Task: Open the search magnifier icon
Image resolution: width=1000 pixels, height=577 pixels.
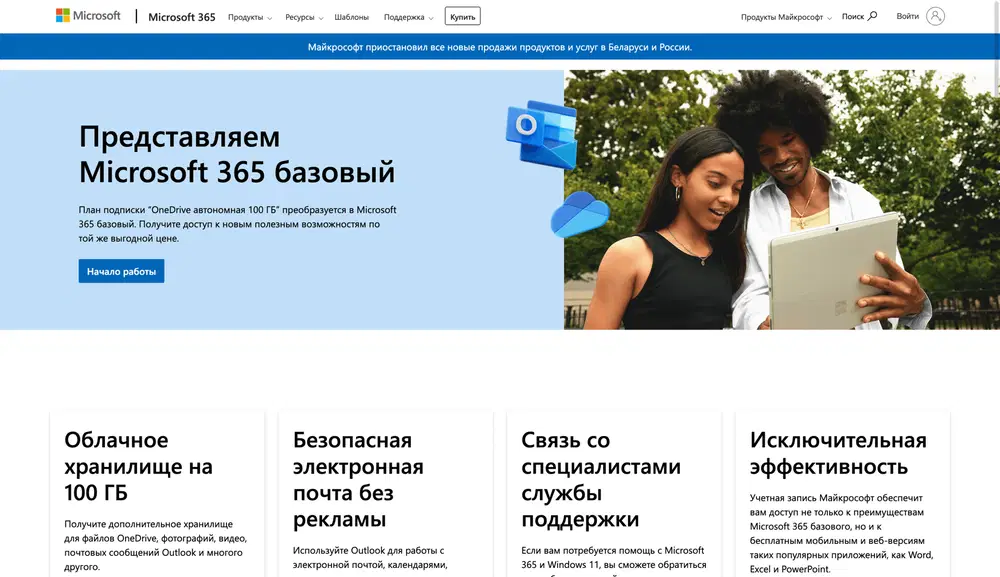Action: pyautogui.click(x=872, y=16)
